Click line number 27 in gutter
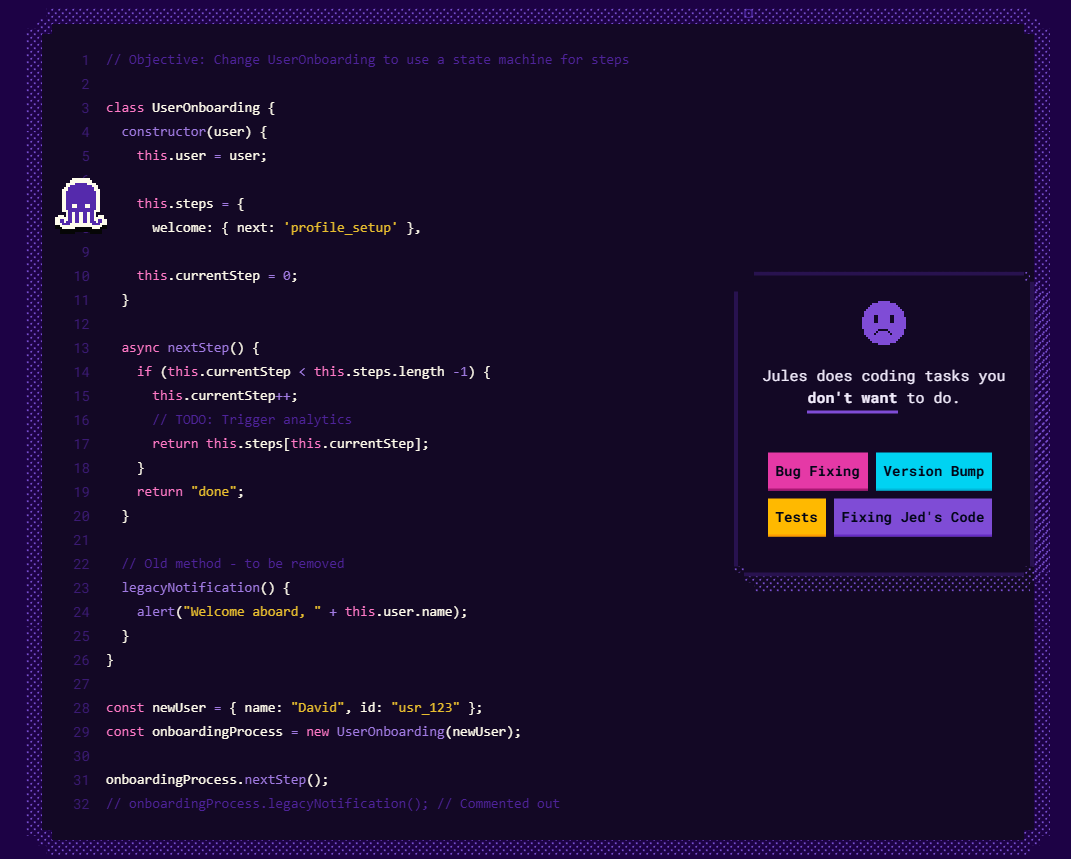 pos(81,684)
